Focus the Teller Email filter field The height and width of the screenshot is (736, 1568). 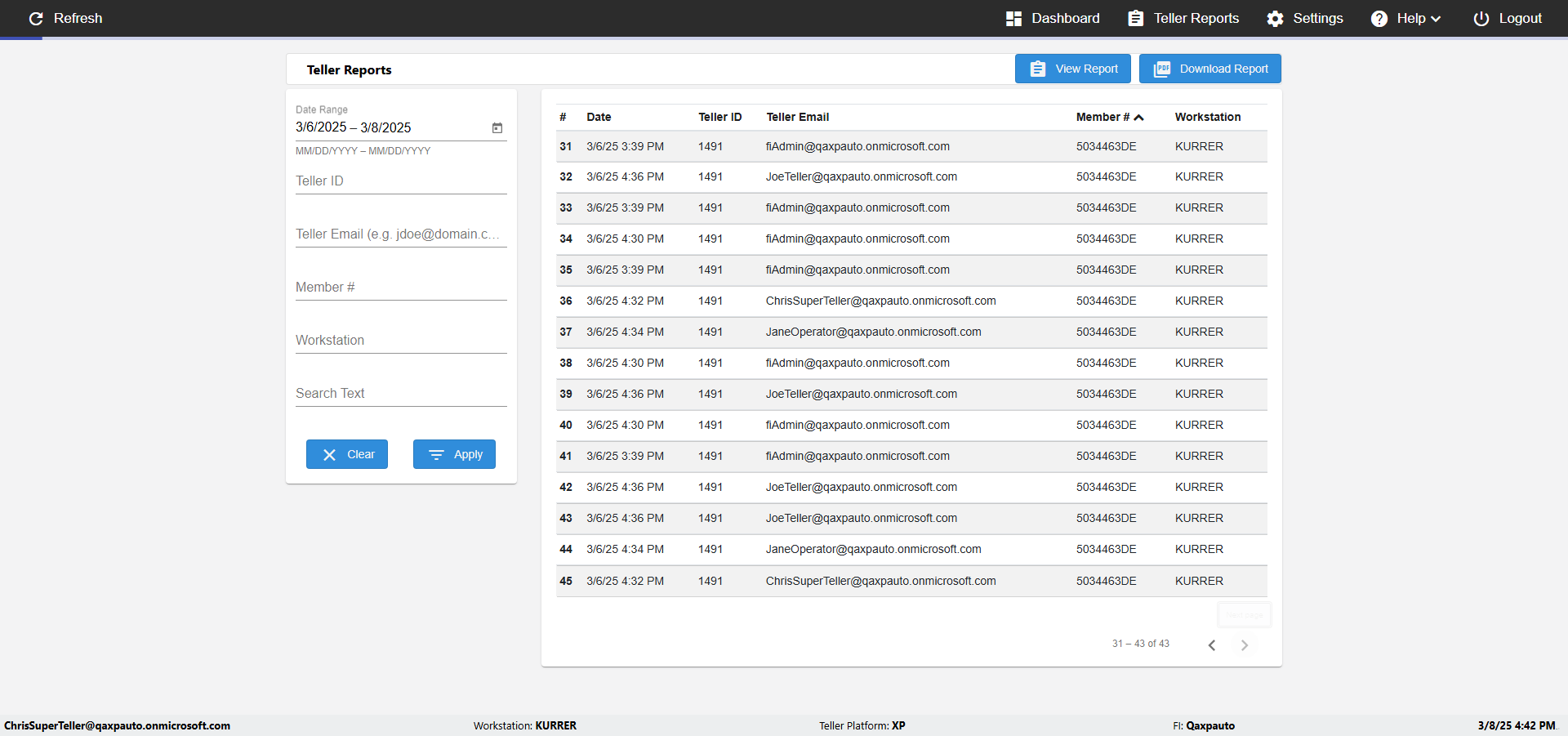click(401, 234)
